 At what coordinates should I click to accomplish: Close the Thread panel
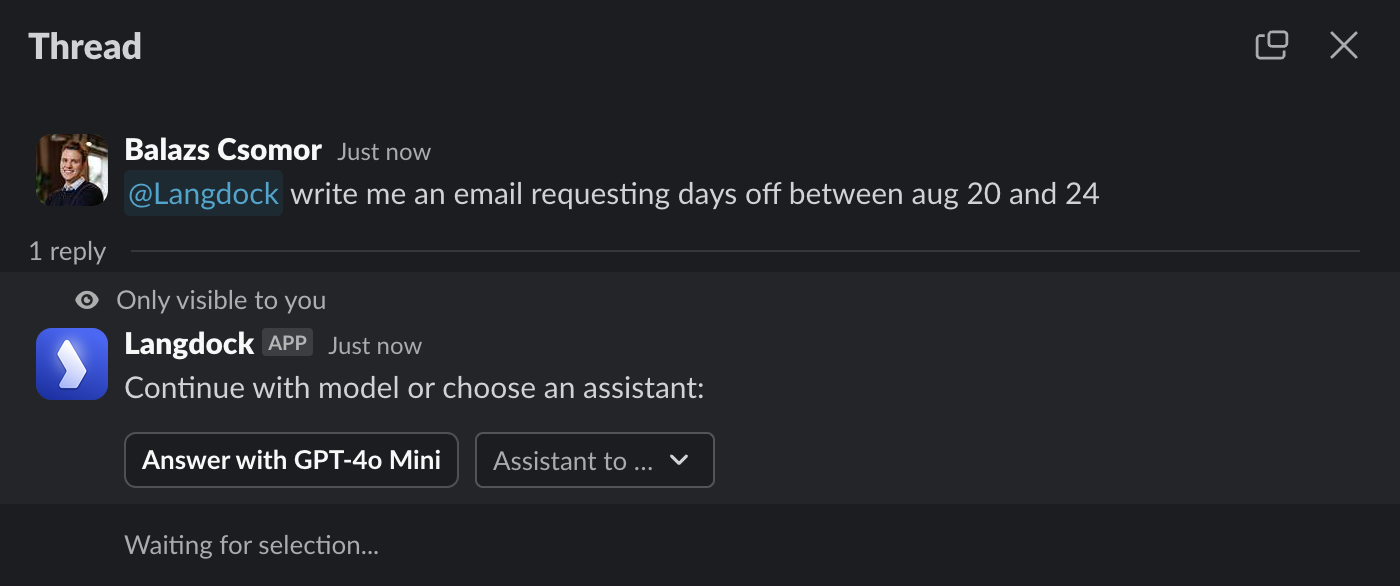[x=1343, y=45]
